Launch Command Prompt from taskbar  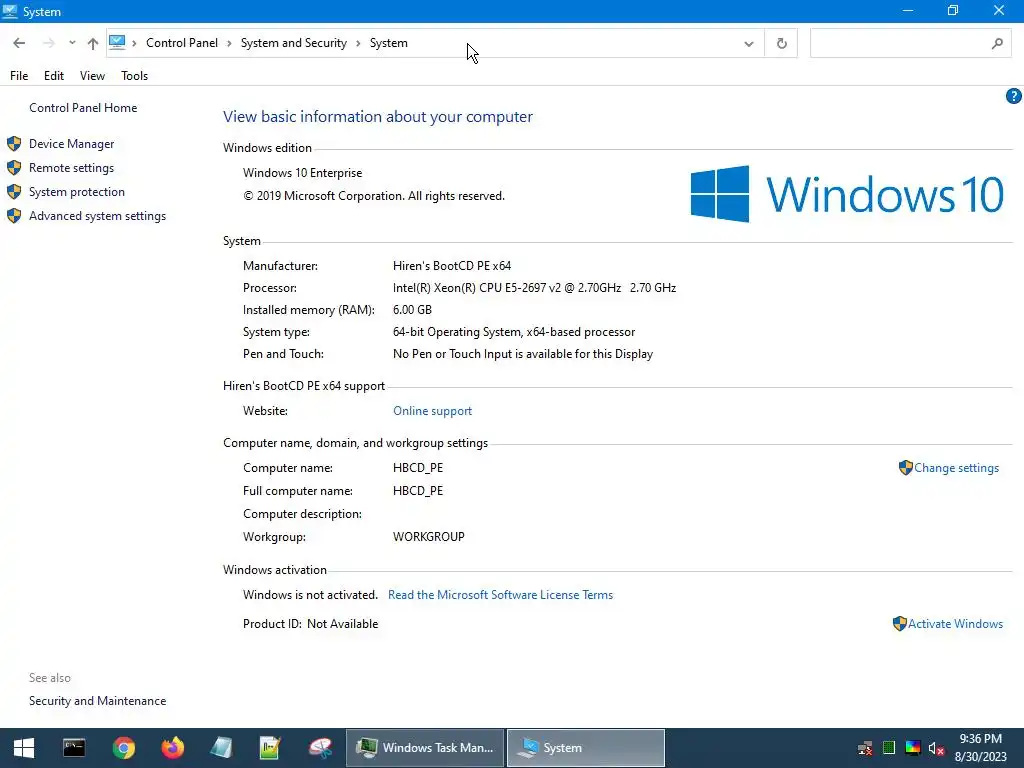(x=74, y=748)
